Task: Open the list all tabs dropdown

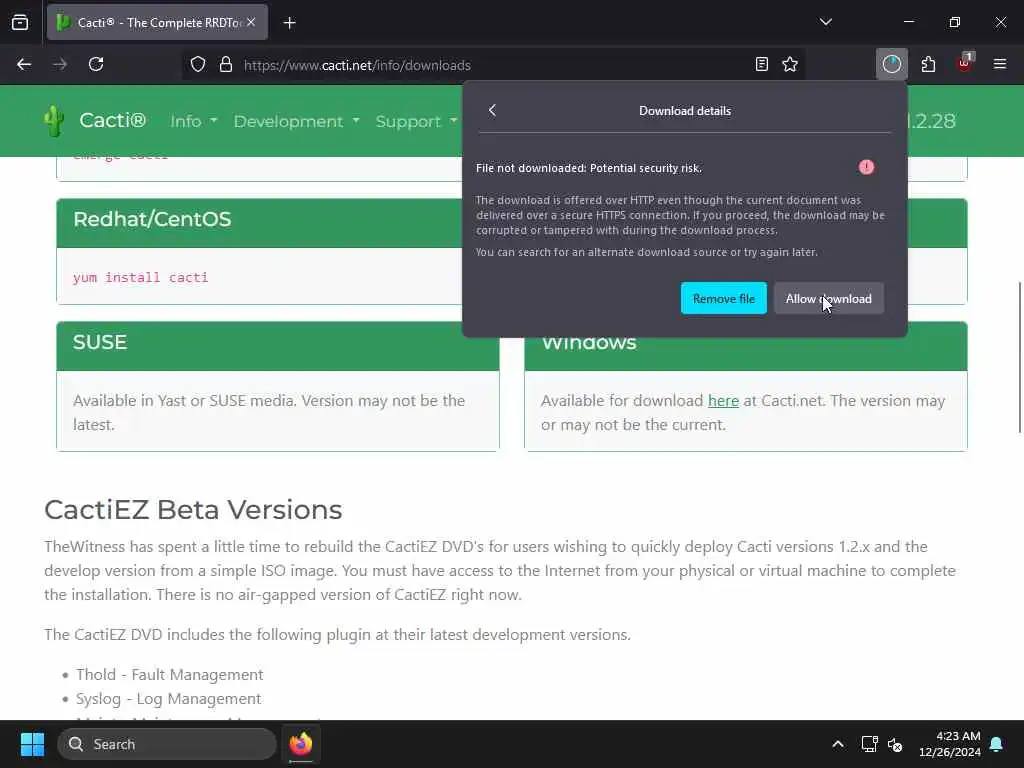Action: point(825,22)
